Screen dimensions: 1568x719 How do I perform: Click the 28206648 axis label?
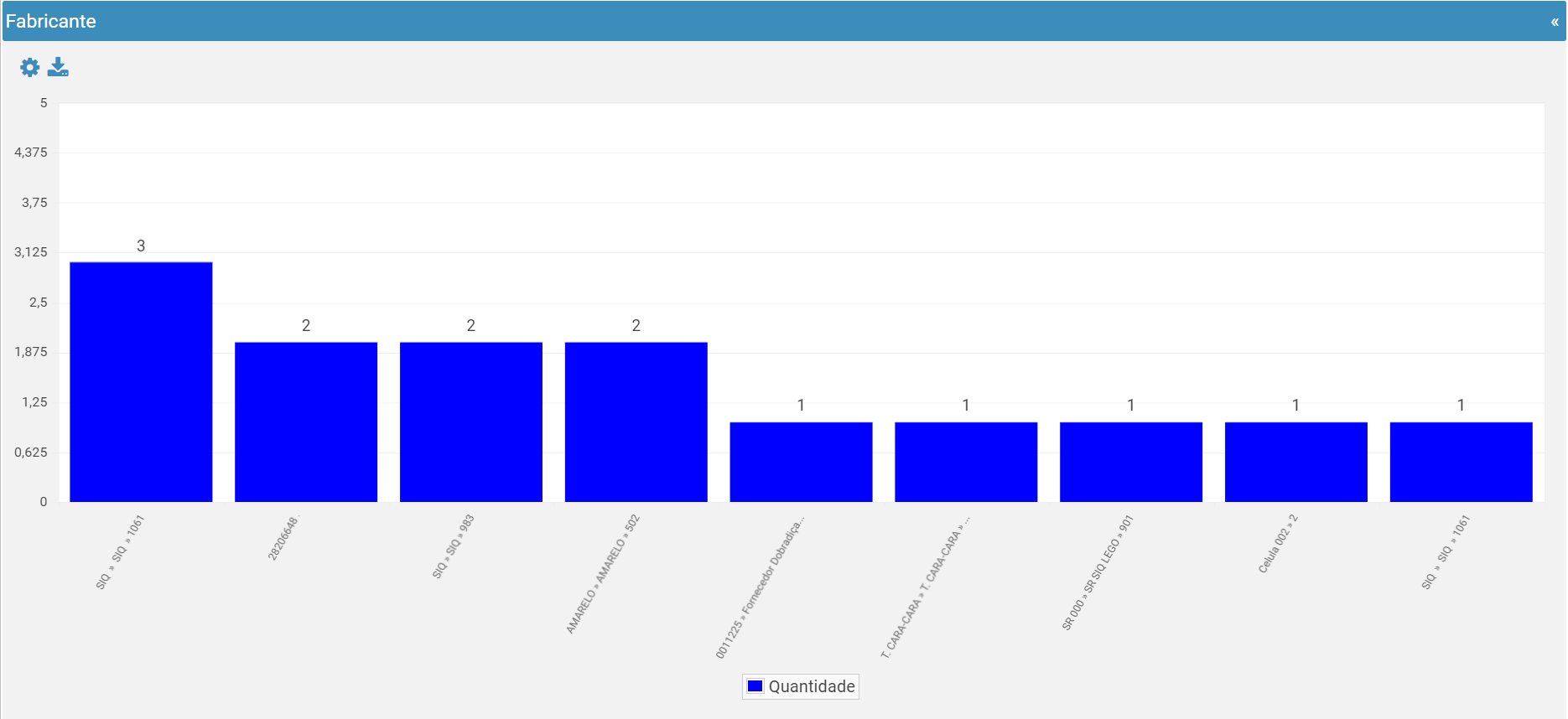(283, 538)
